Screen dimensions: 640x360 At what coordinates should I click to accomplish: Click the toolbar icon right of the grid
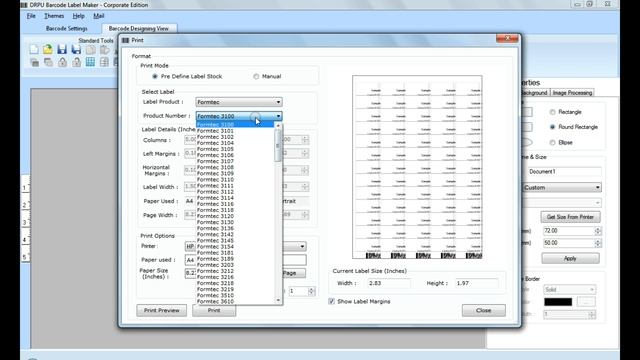104,62
